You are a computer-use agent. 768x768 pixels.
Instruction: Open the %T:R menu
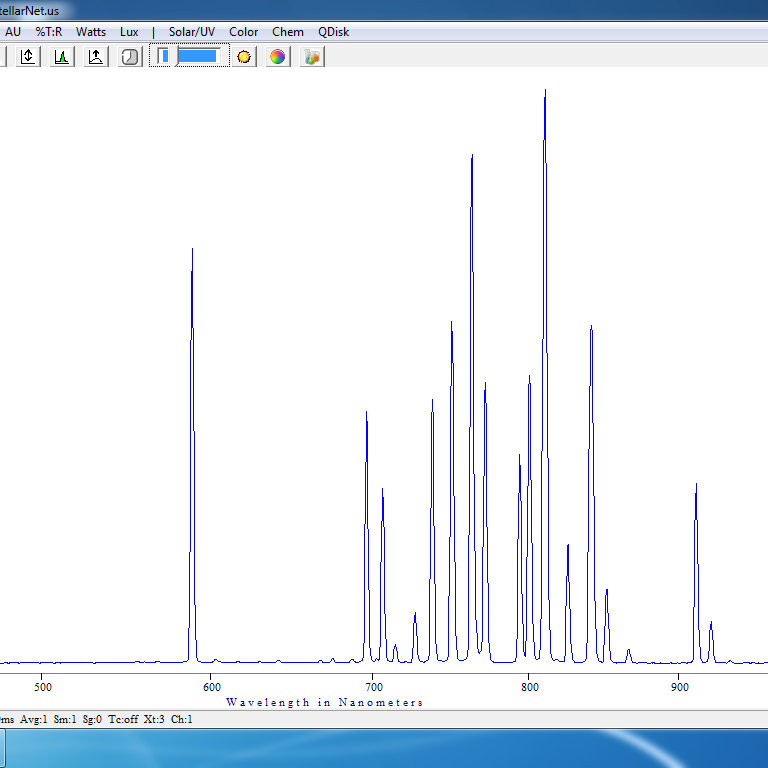coord(48,32)
